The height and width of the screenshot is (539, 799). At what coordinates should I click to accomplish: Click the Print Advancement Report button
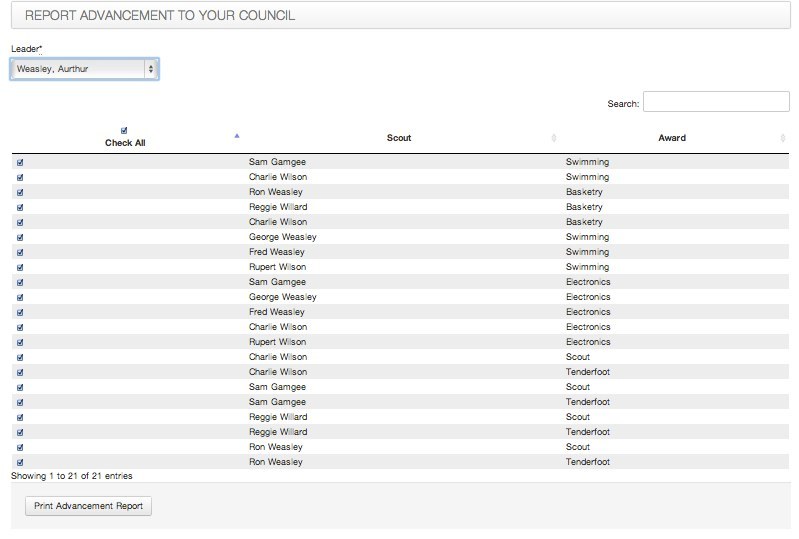(x=88, y=506)
